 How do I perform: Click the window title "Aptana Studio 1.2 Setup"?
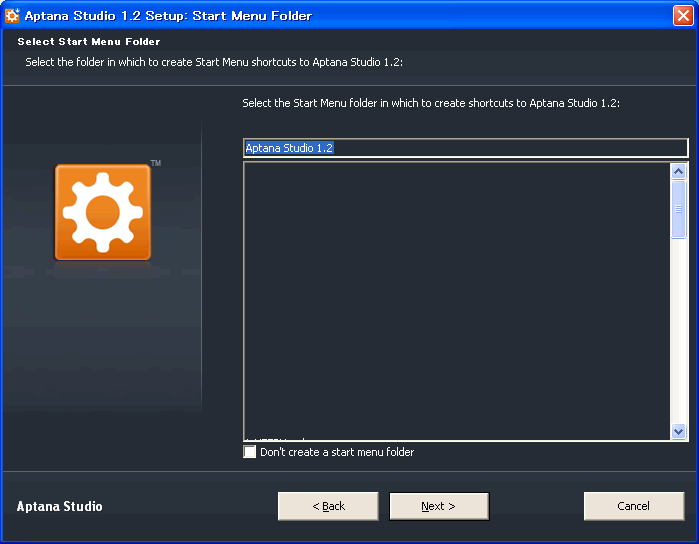[168, 15]
